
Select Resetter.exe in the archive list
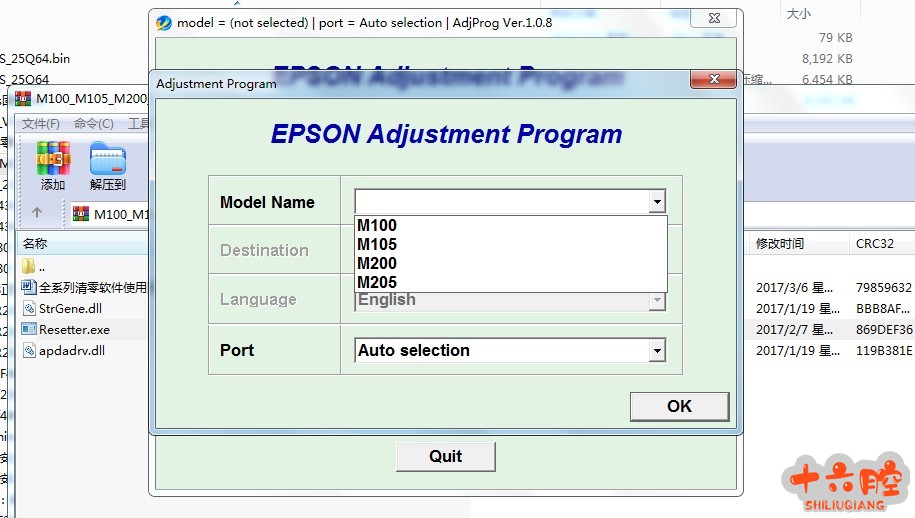click(74, 330)
